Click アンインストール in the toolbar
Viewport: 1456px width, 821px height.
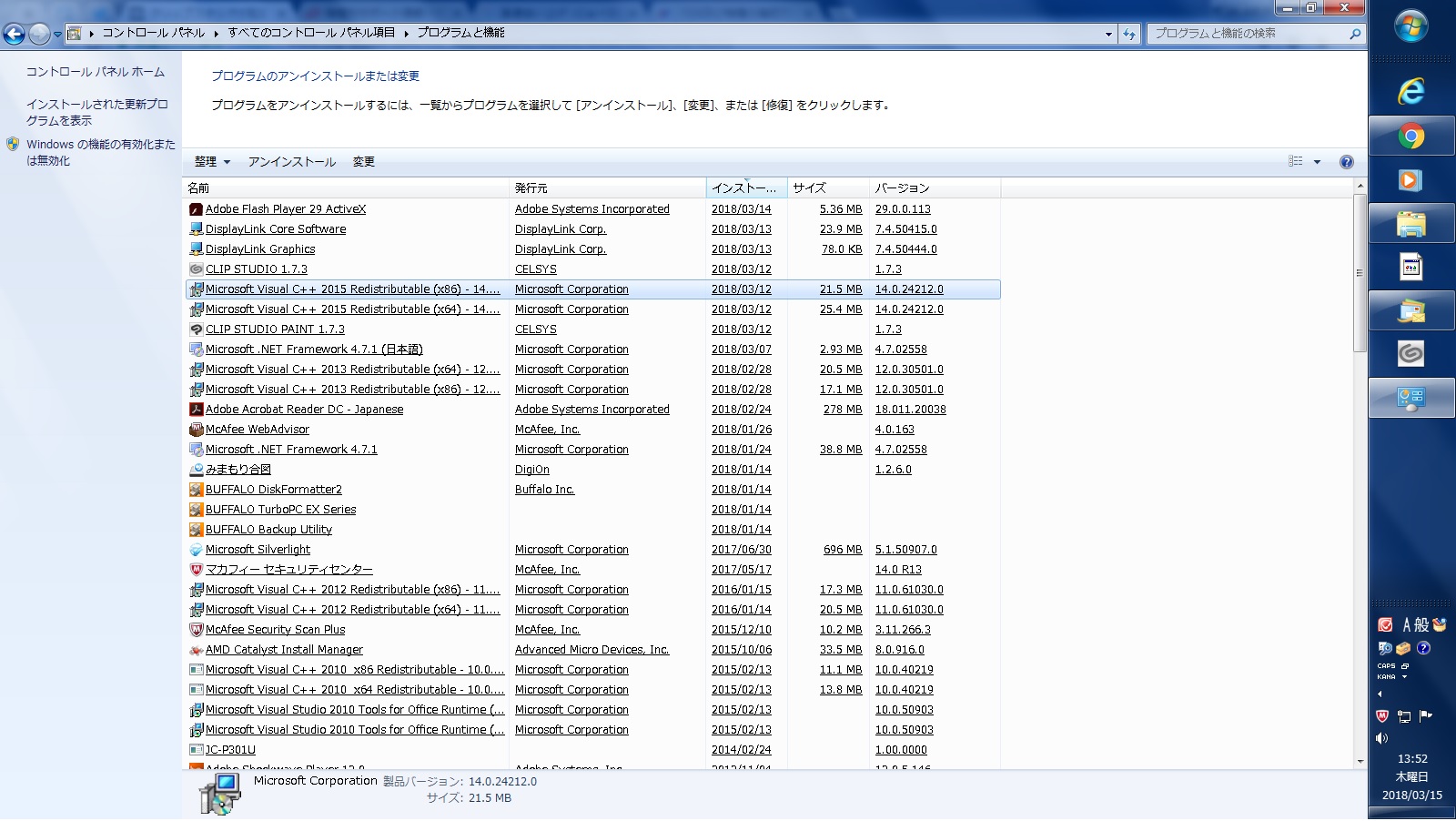292,162
